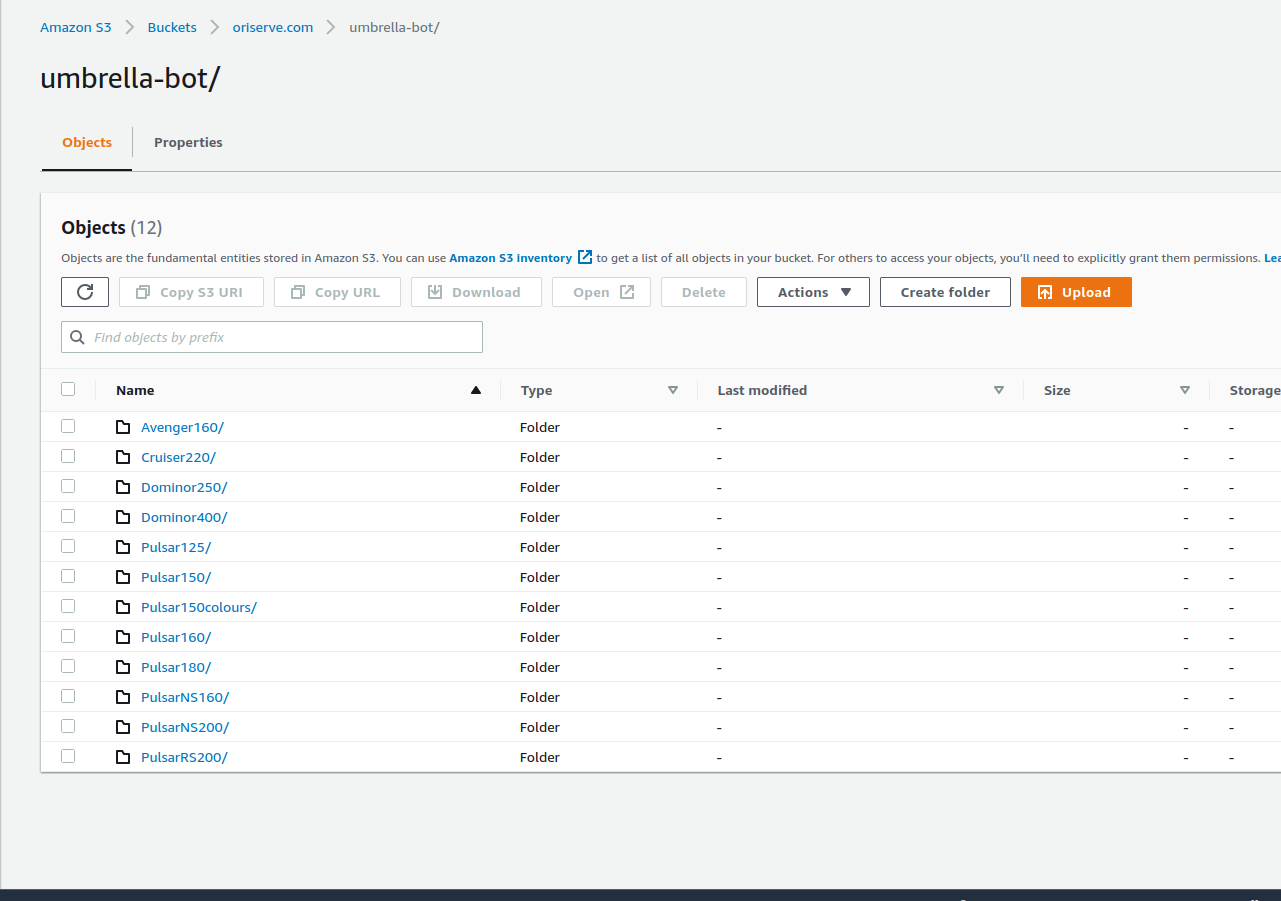Click the folder icon next to Avenger160/

click(x=123, y=427)
